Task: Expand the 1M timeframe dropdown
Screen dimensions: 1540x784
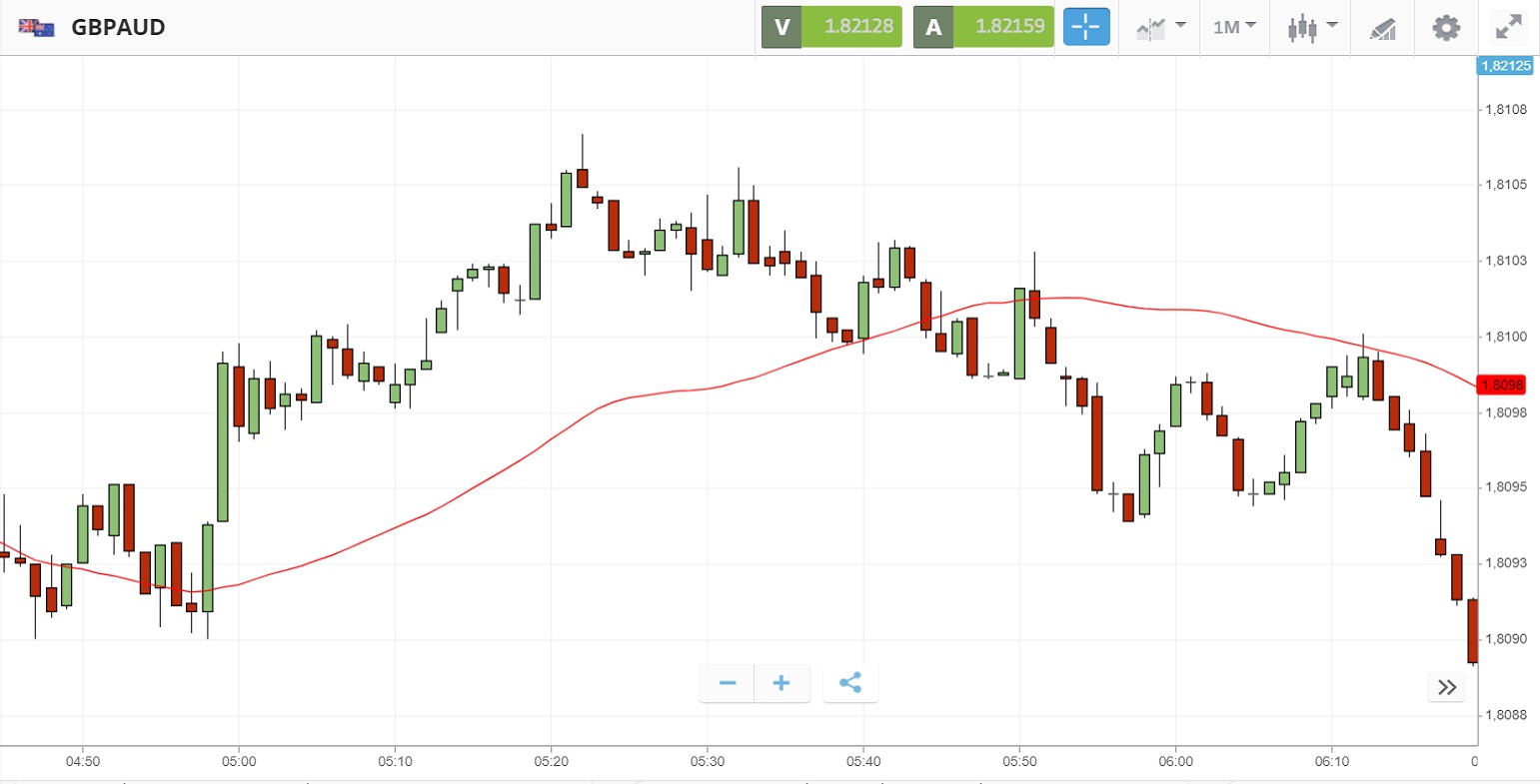Action: click(x=1234, y=27)
